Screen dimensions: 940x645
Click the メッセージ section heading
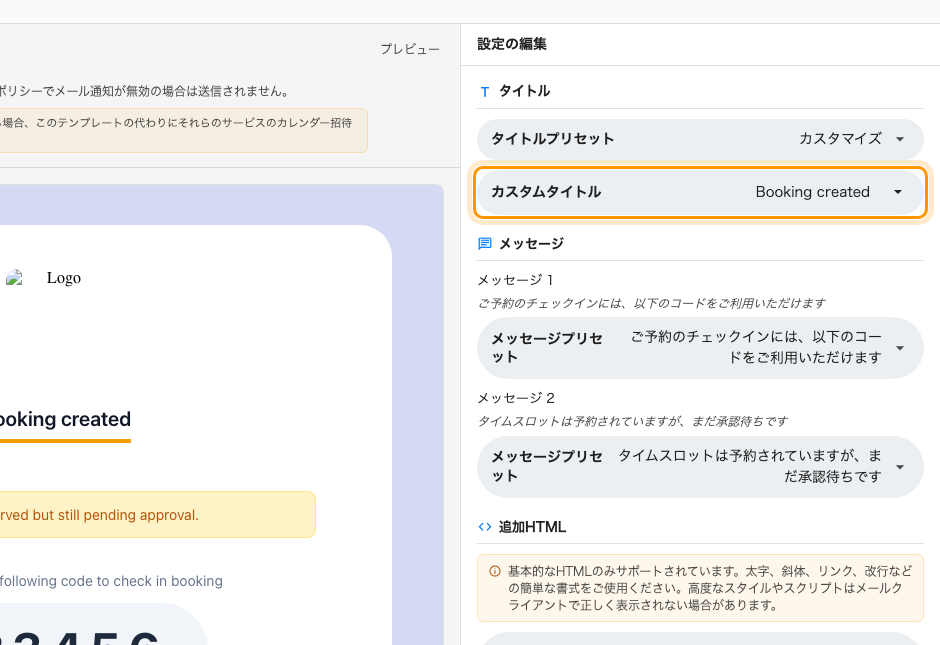point(531,243)
